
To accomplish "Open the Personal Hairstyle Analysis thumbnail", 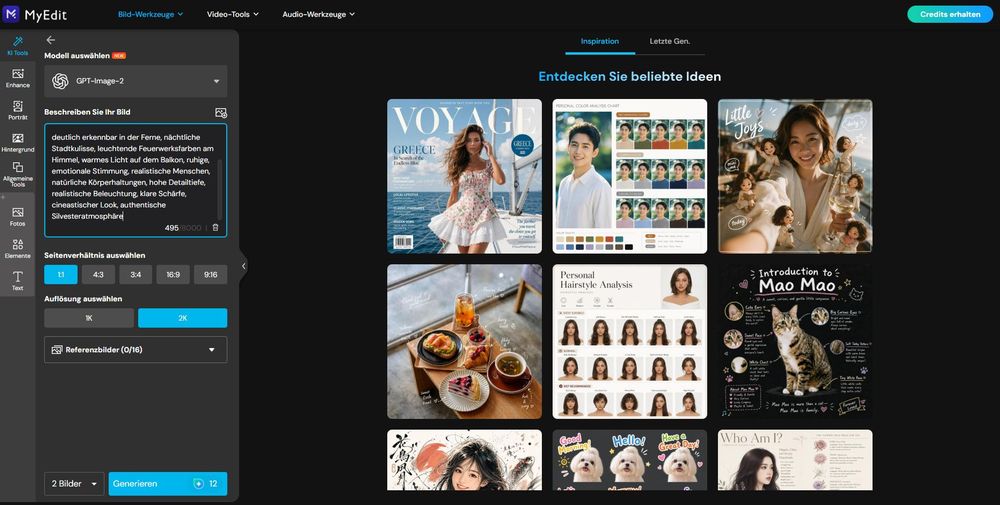I will click(x=629, y=342).
